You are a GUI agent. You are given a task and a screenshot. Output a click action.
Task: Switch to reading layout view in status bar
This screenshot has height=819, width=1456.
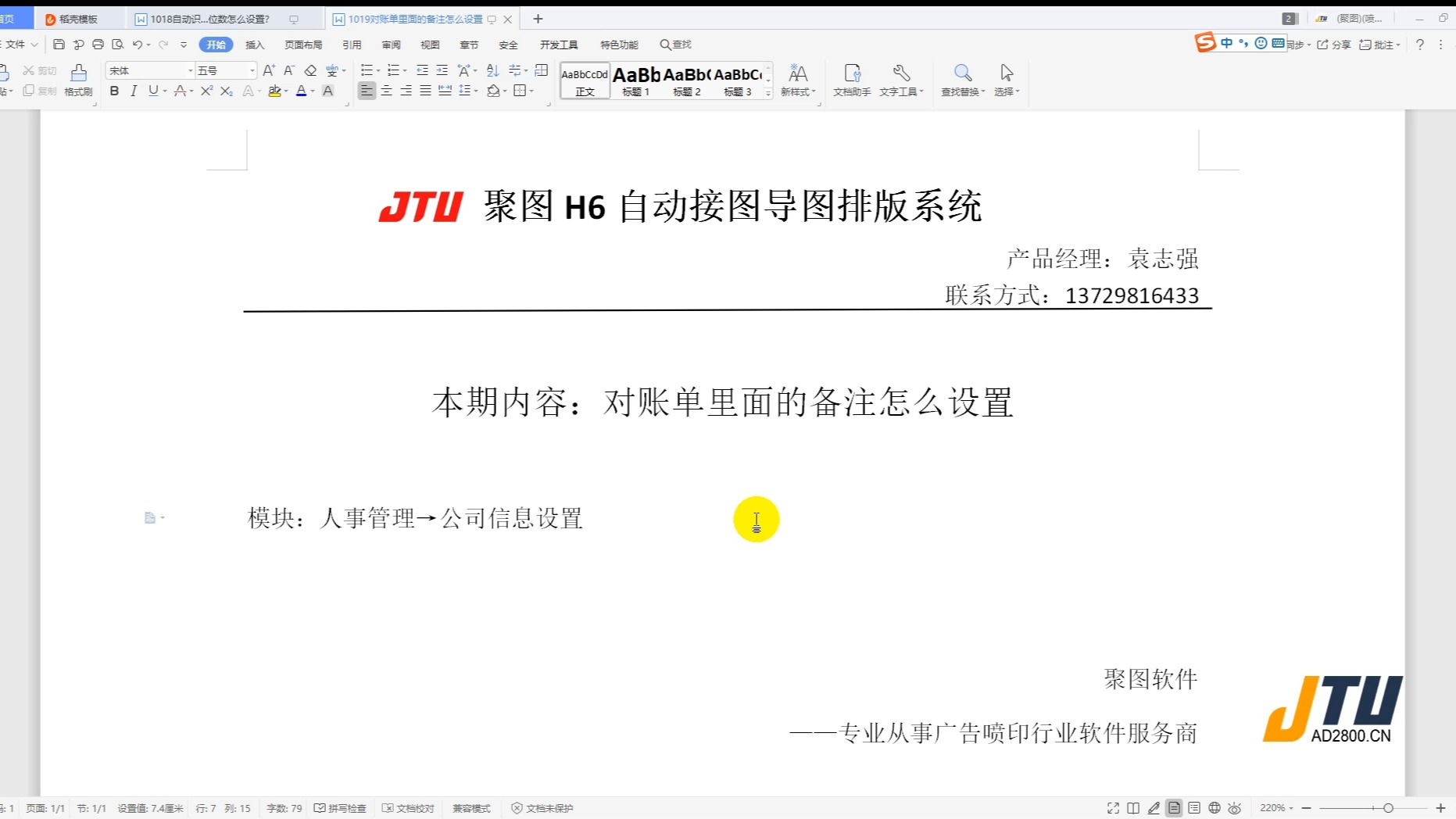pyautogui.click(x=1133, y=808)
